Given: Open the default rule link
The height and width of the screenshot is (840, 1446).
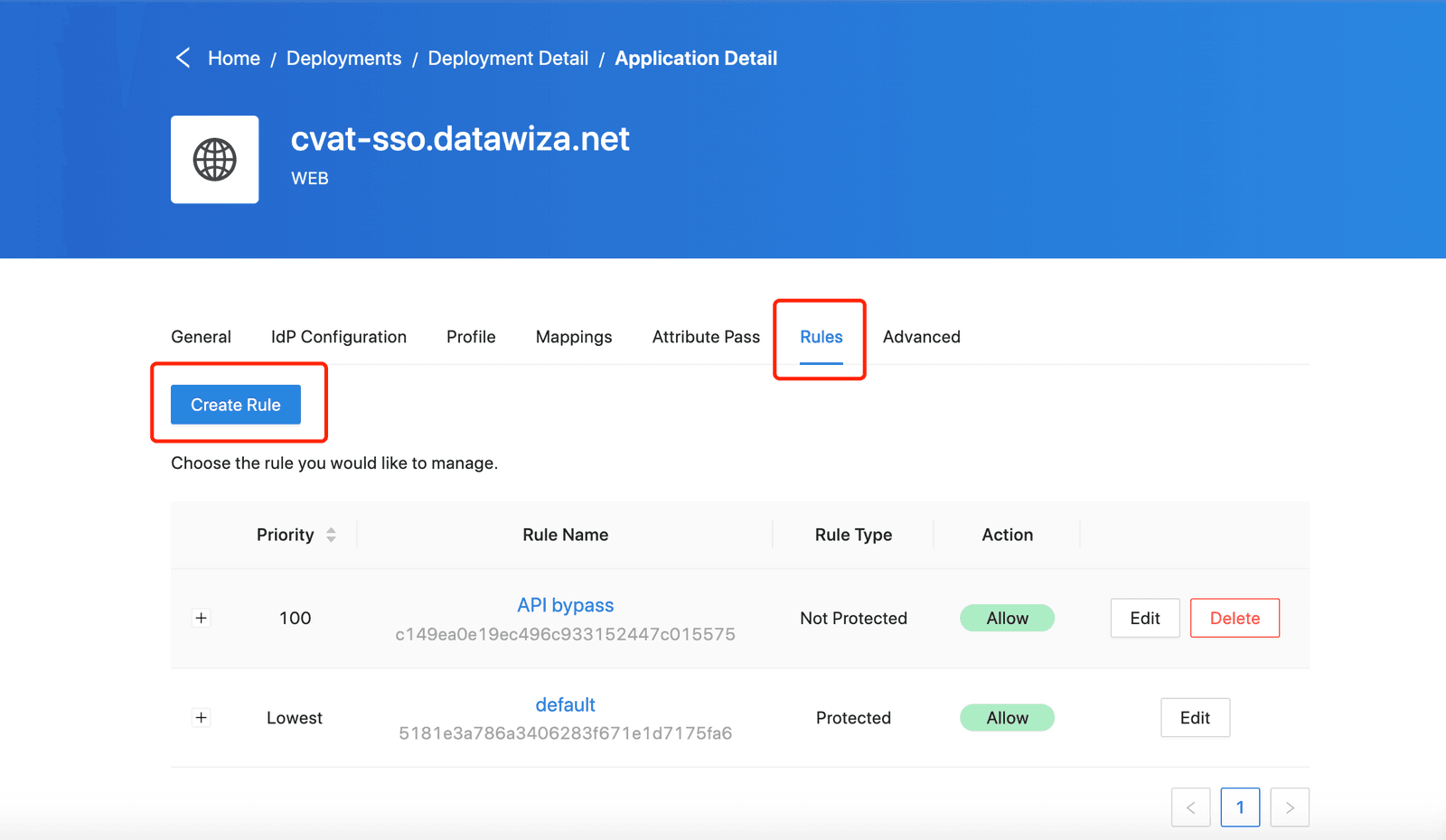Looking at the screenshot, I should click(566, 705).
